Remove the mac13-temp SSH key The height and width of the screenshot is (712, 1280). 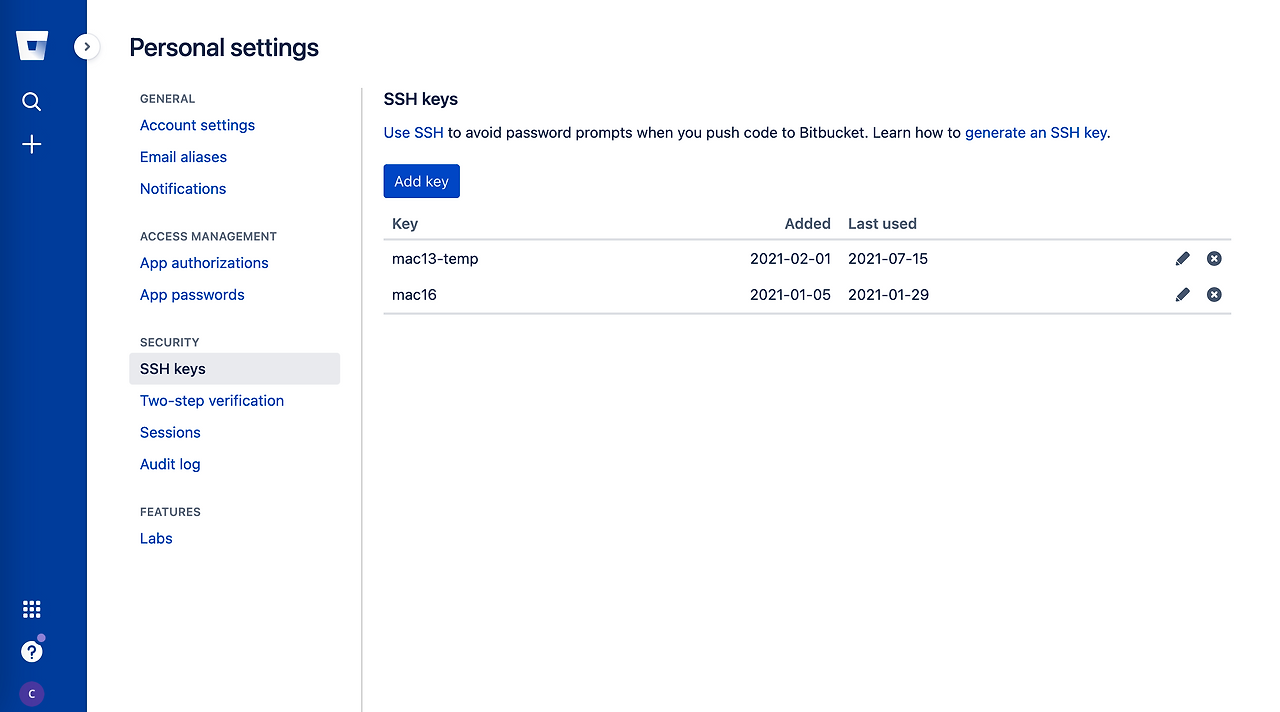click(1214, 259)
